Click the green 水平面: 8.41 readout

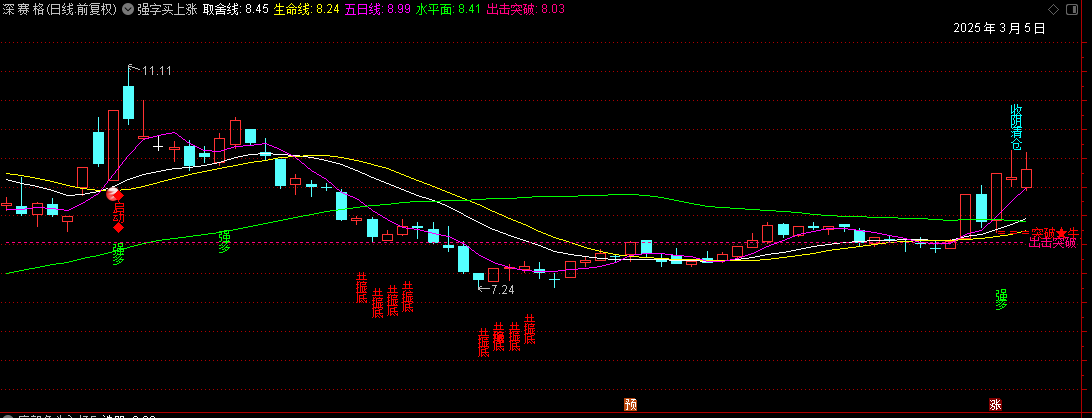coord(449,9)
